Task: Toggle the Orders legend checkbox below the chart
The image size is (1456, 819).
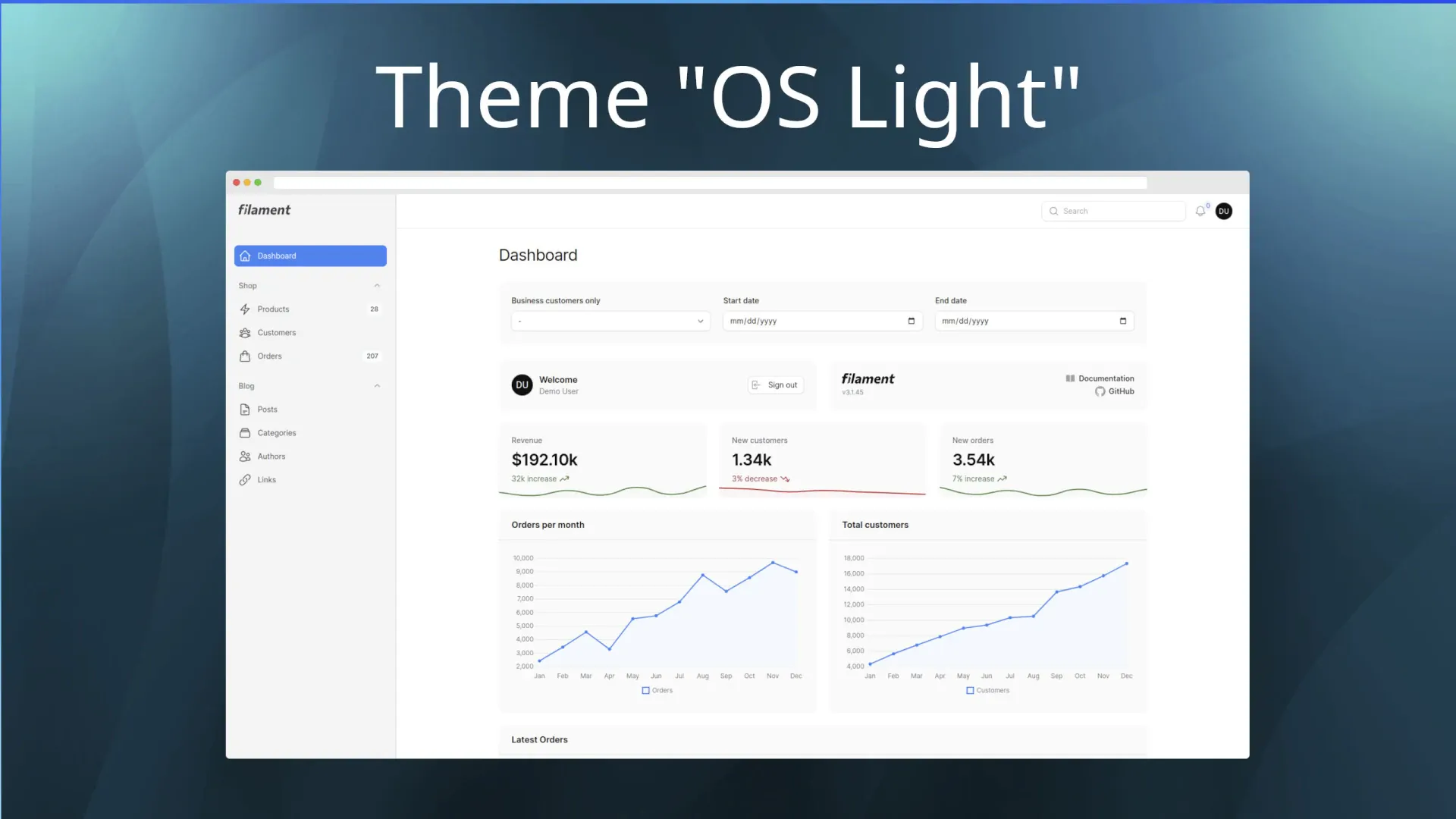Action: click(x=646, y=690)
